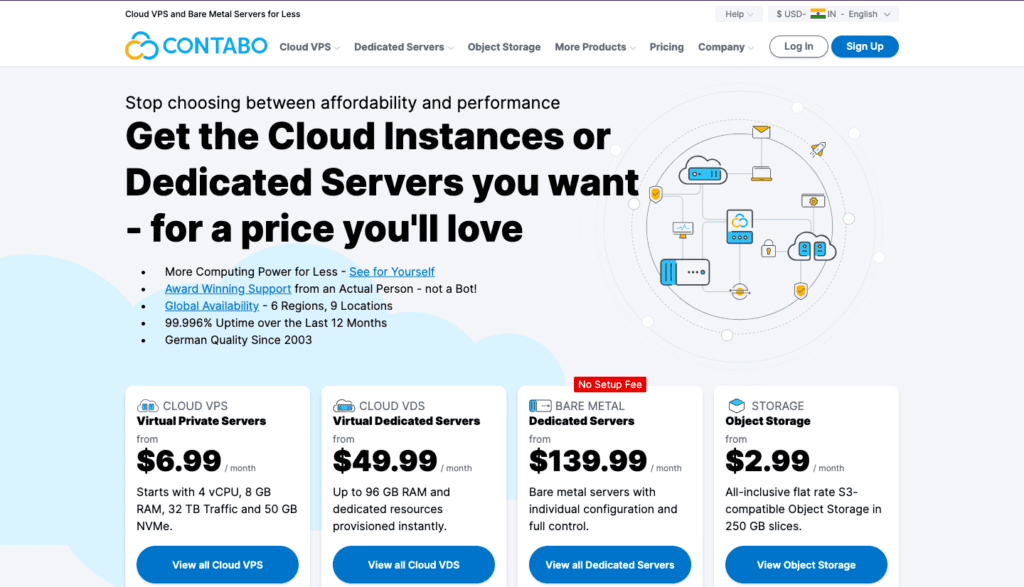This screenshot has height=587, width=1024.
Task: Expand the Cloud VPS nav menu
Action: point(310,47)
